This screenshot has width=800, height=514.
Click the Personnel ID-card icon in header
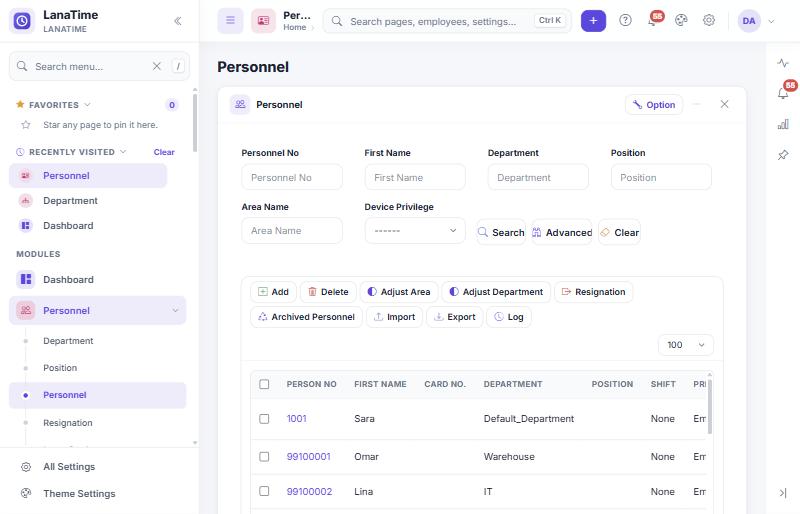[x=263, y=21]
